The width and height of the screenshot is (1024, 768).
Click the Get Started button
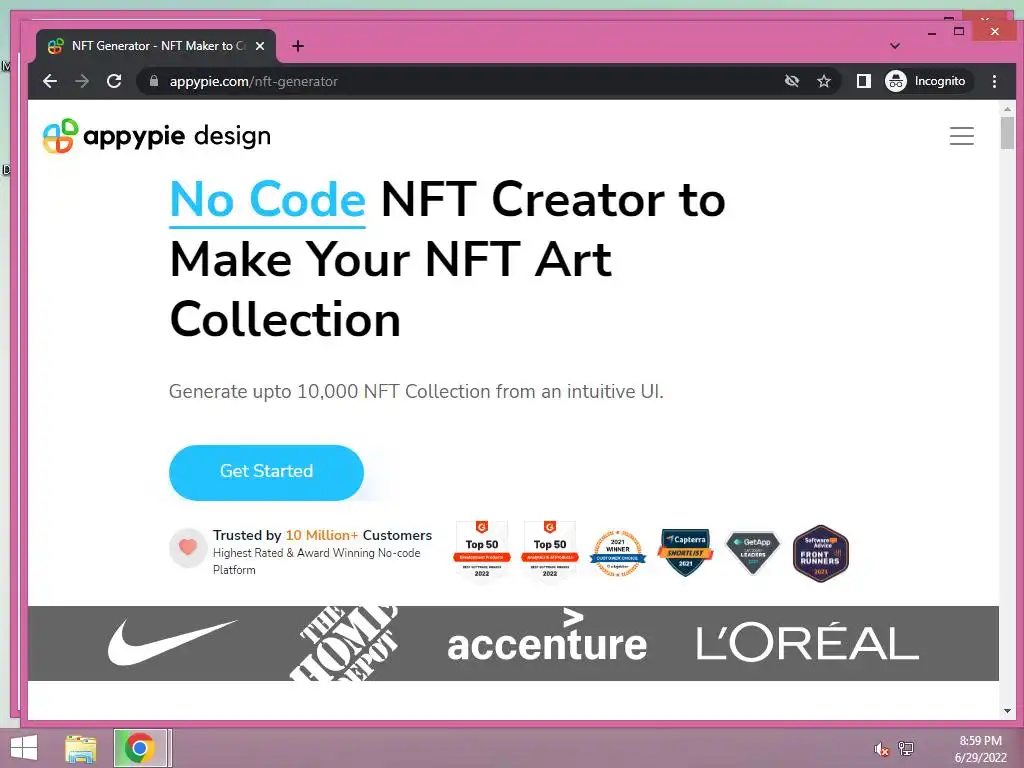[266, 472]
